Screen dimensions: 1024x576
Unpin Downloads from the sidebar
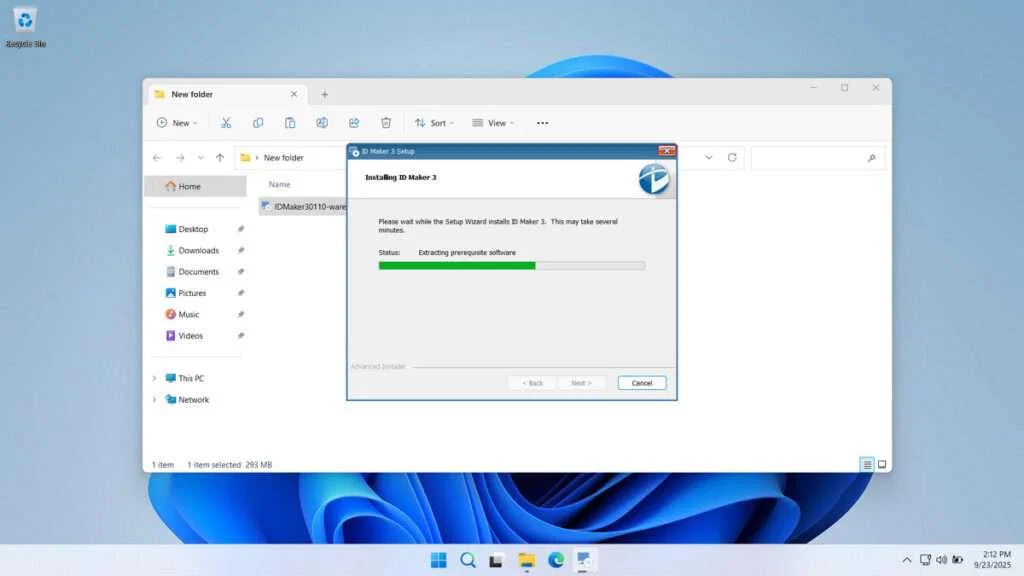240,250
